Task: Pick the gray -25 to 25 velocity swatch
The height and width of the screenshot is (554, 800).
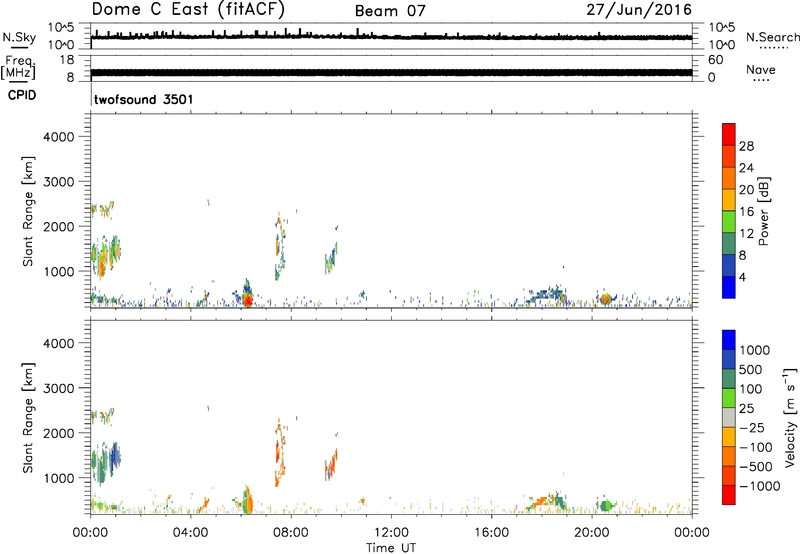Action: 729,417
